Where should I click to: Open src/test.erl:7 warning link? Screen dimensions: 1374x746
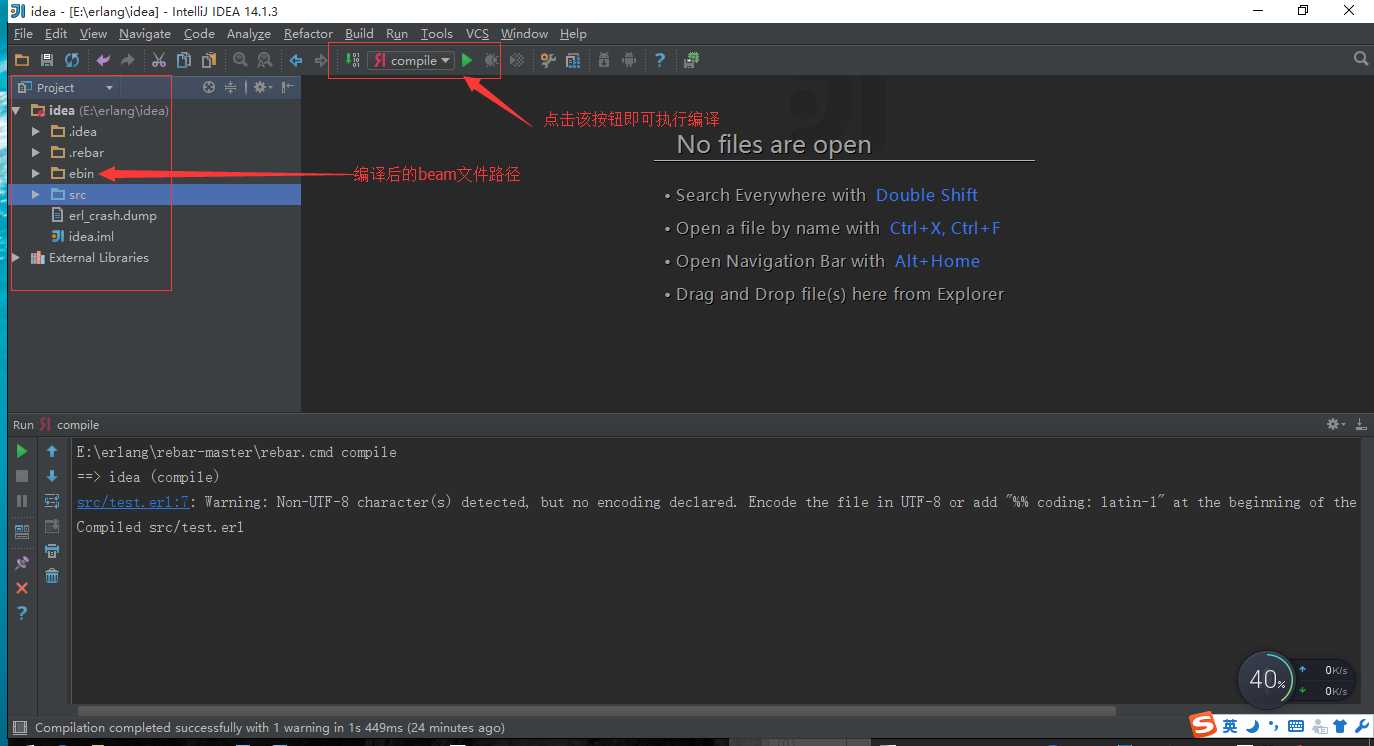[133, 502]
